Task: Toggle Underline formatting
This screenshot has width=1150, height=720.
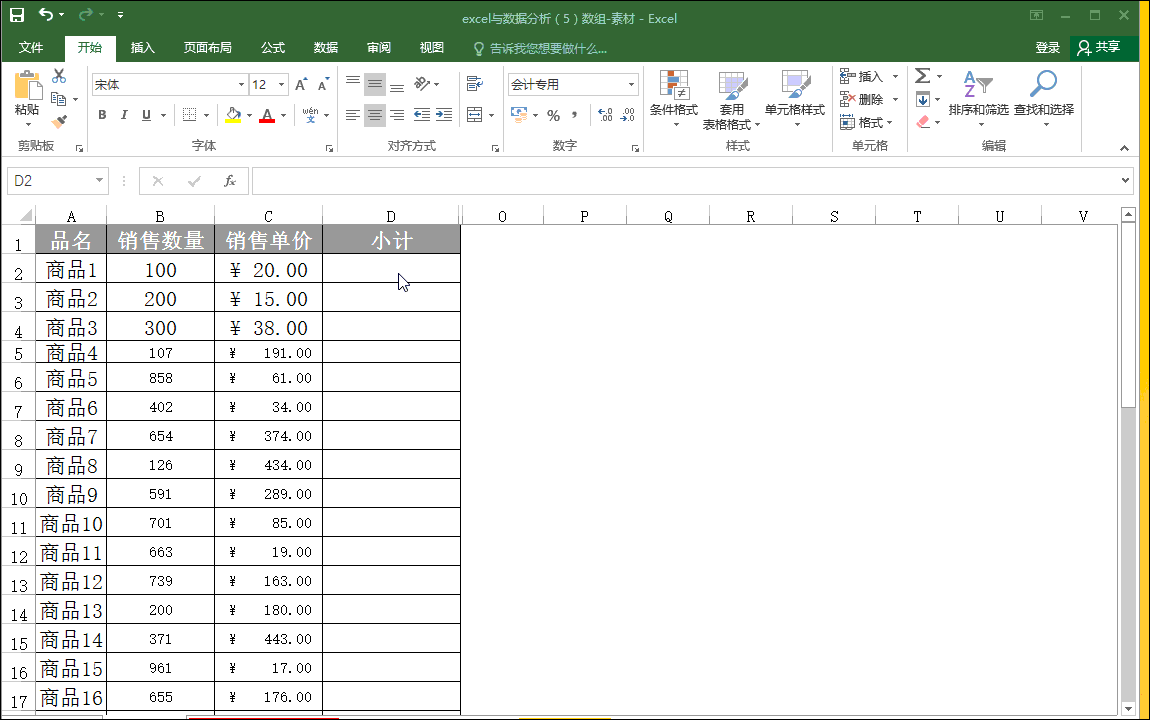Action: pos(146,115)
